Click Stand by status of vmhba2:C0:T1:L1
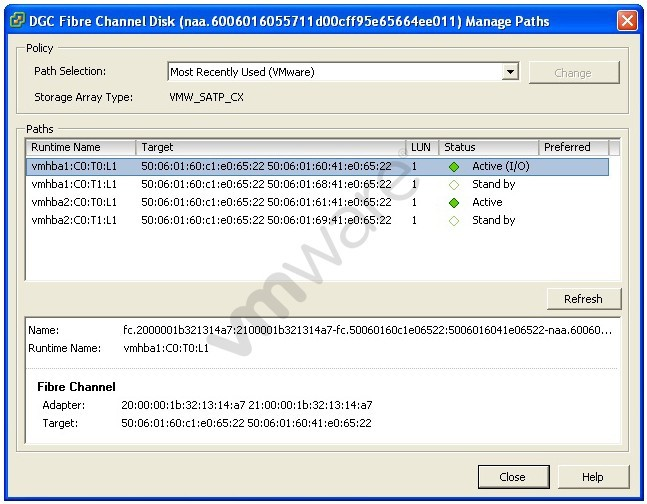647x504 pixels. point(494,220)
